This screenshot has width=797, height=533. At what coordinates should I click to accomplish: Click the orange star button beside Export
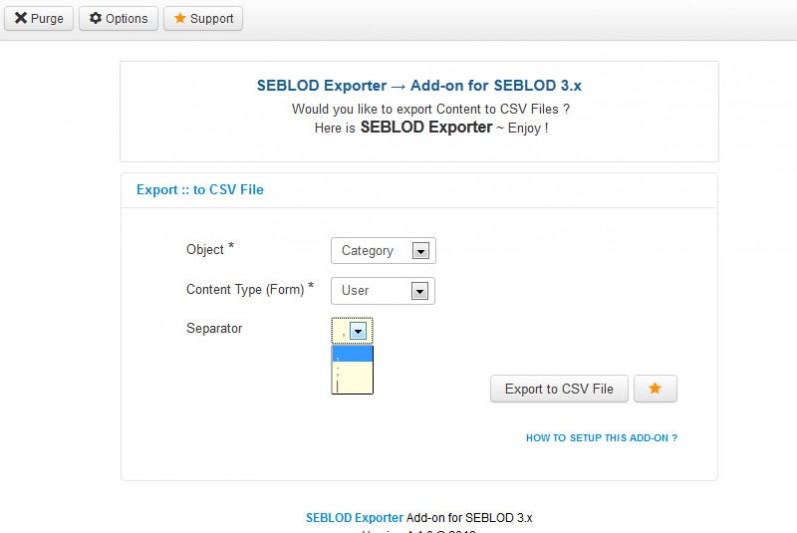tap(655, 389)
